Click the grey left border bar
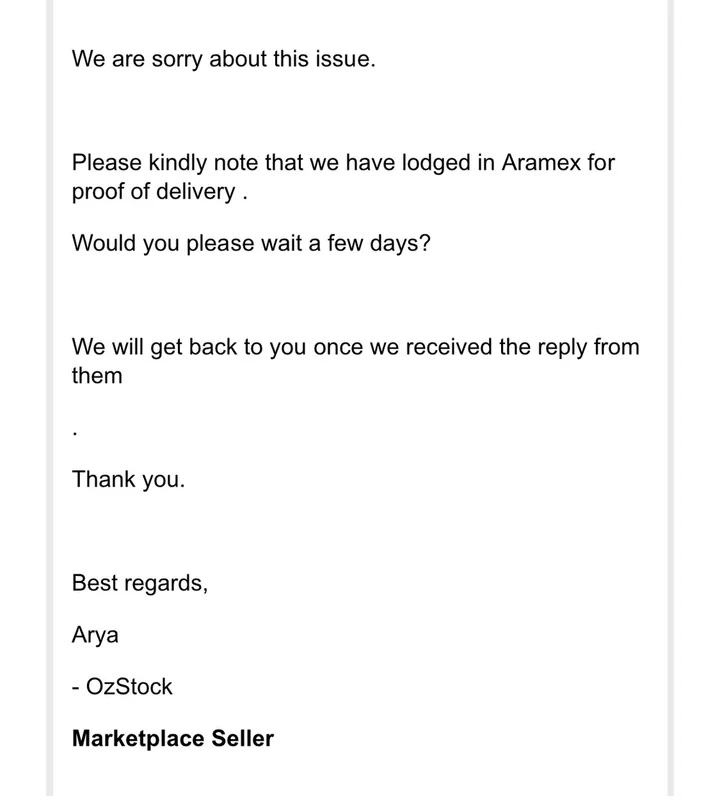The width and height of the screenshot is (720, 801). pyautogui.click(x=50, y=398)
